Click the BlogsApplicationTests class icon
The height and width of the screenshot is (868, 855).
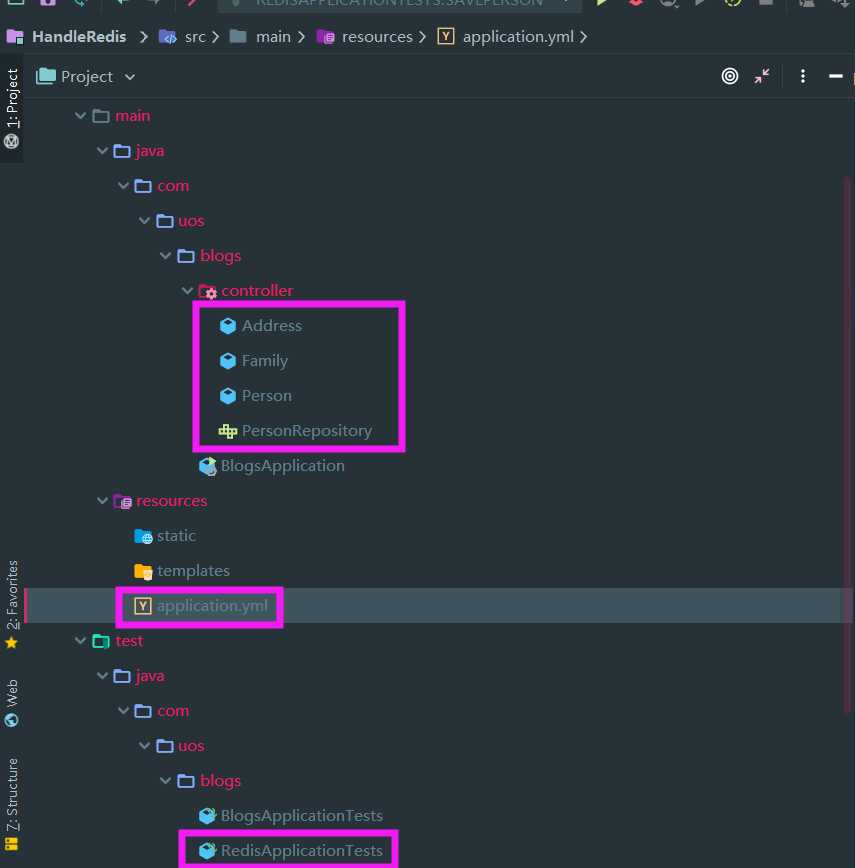pos(207,816)
